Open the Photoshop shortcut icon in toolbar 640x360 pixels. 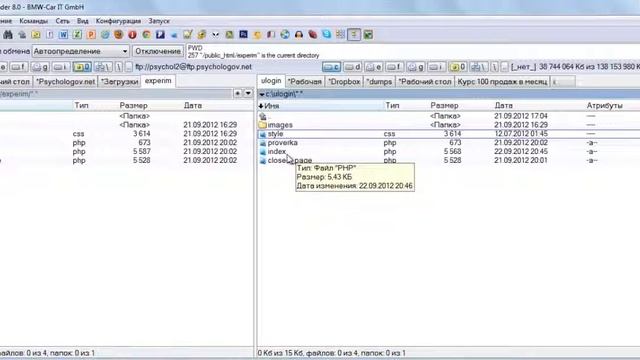(243, 35)
